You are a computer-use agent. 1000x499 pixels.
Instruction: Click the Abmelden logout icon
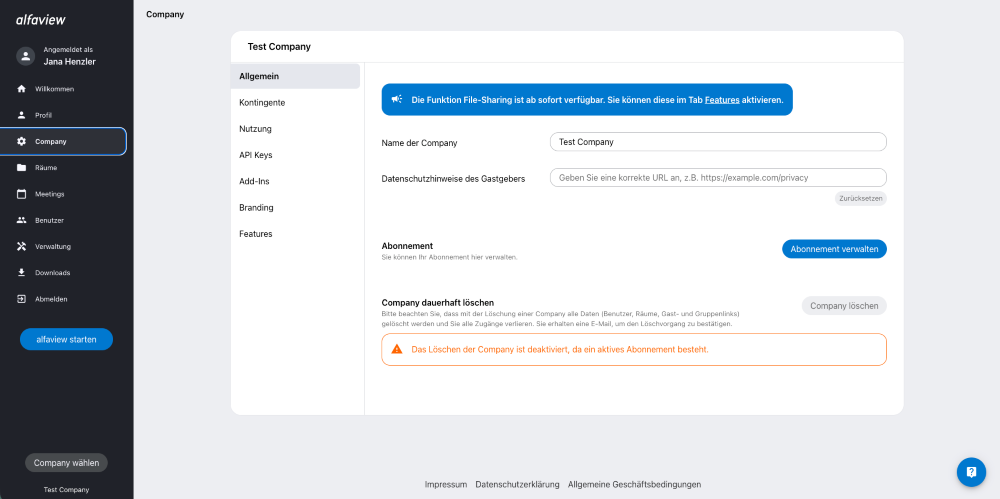[22, 299]
